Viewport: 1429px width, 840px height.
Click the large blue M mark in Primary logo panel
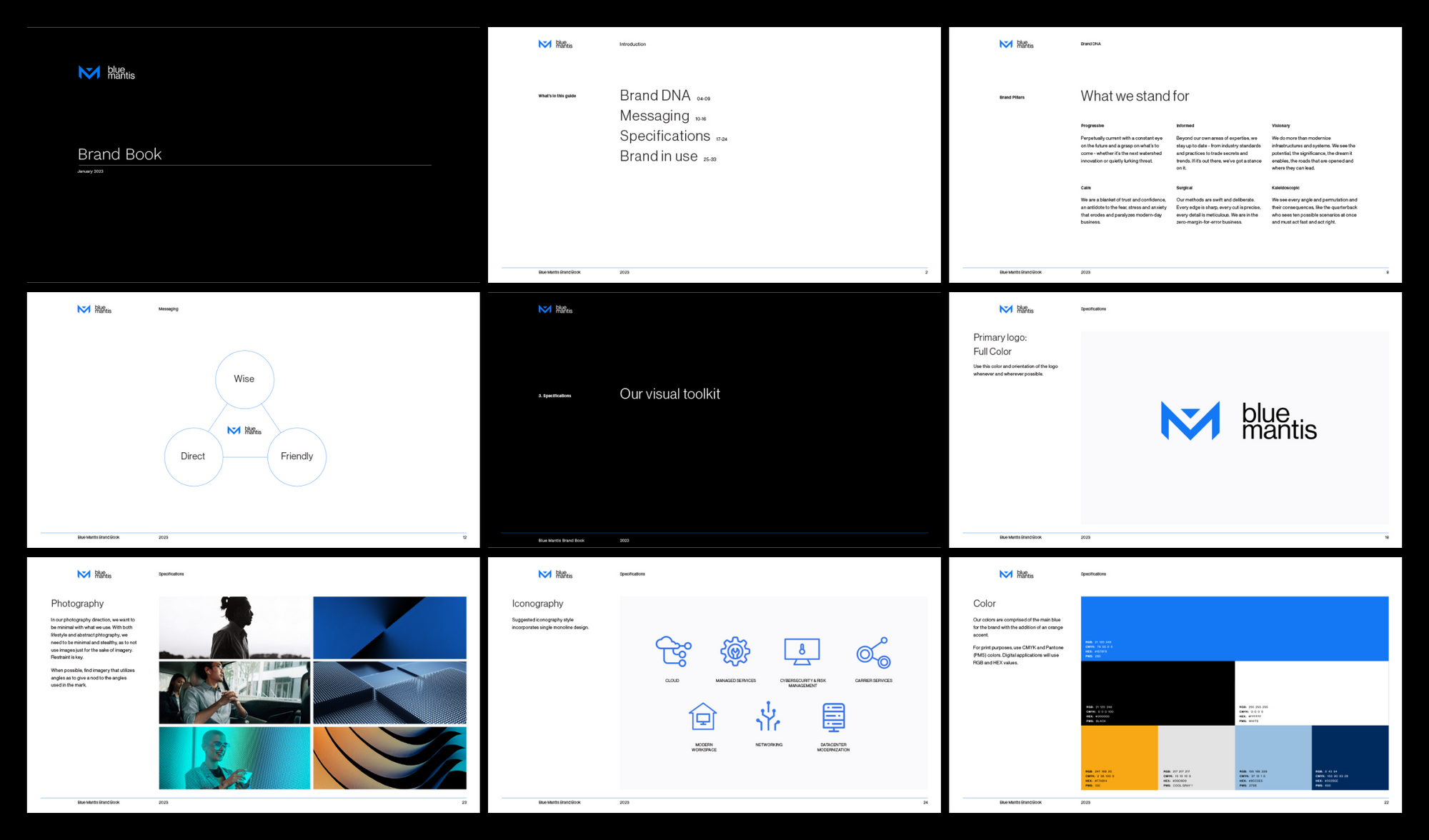coord(1190,421)
